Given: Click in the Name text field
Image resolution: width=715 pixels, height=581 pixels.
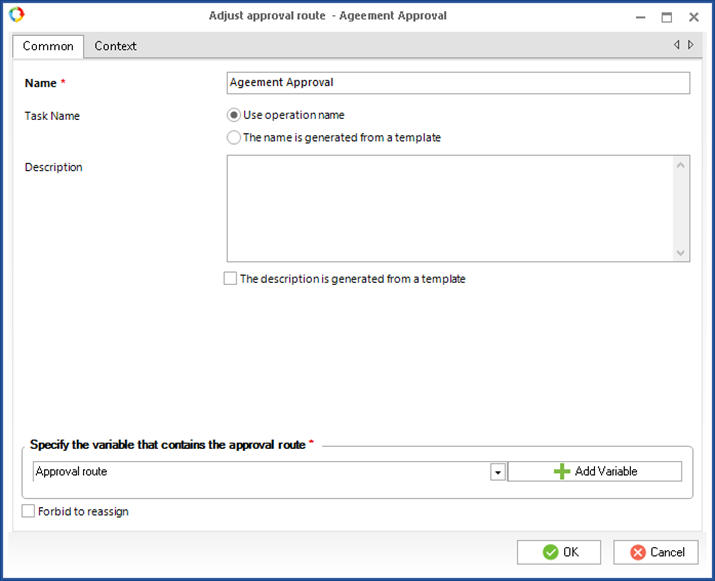Looking at the screenshot, I should pyautogui.click(x=458, y=83).
